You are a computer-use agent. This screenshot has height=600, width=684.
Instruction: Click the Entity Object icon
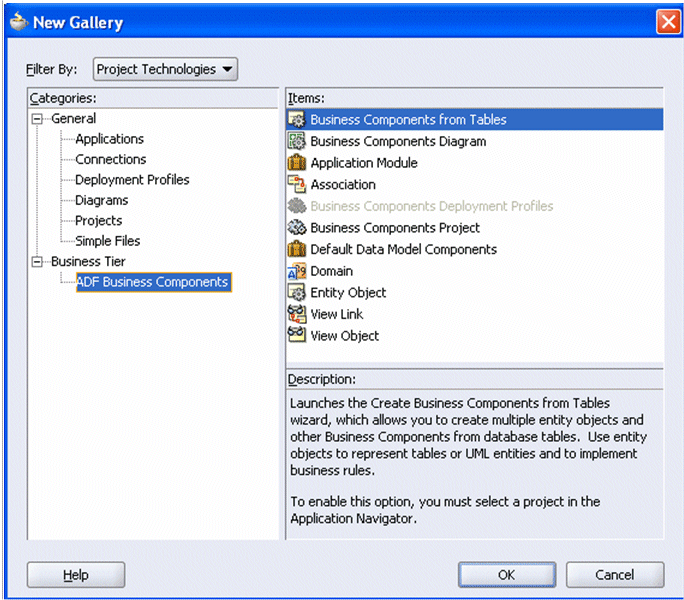coord(297,292)
